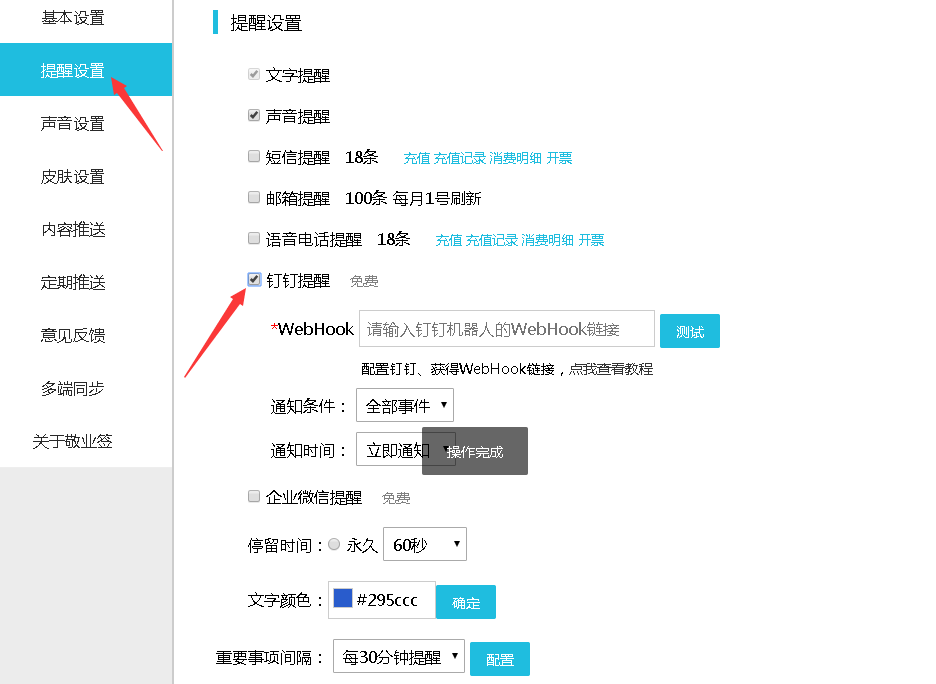936x684 pixels.
Task: Click the 免费 label next to 企业微信提醒
Action: (x=396, y=498)
